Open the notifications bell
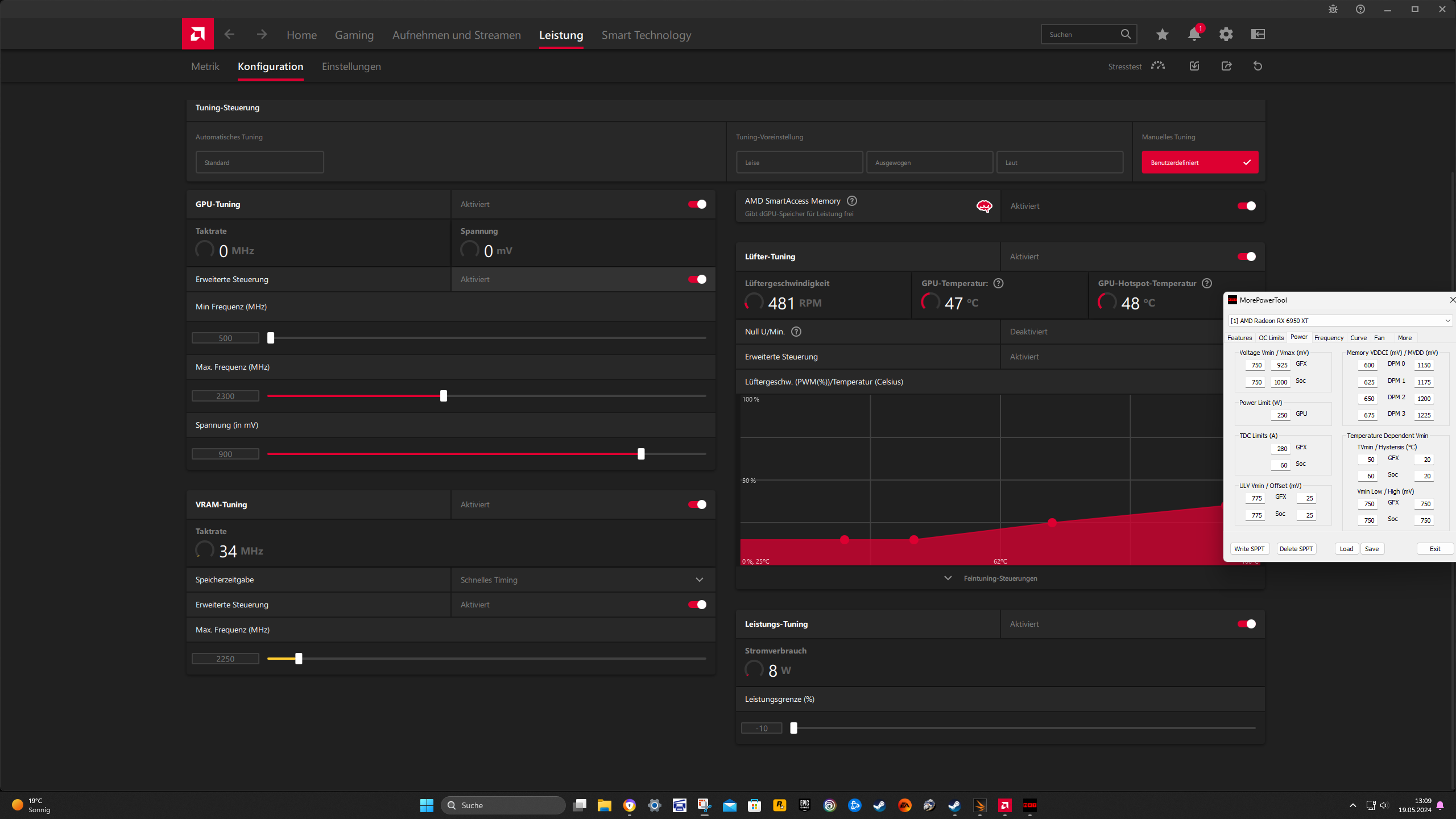This screenshot has height=819, width=1456. point(1194,35)
